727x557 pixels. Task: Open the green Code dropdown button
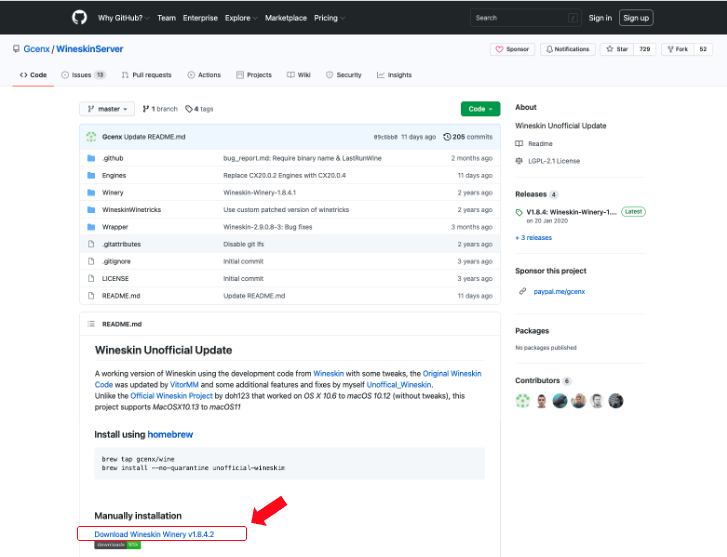tap(480, 109)
